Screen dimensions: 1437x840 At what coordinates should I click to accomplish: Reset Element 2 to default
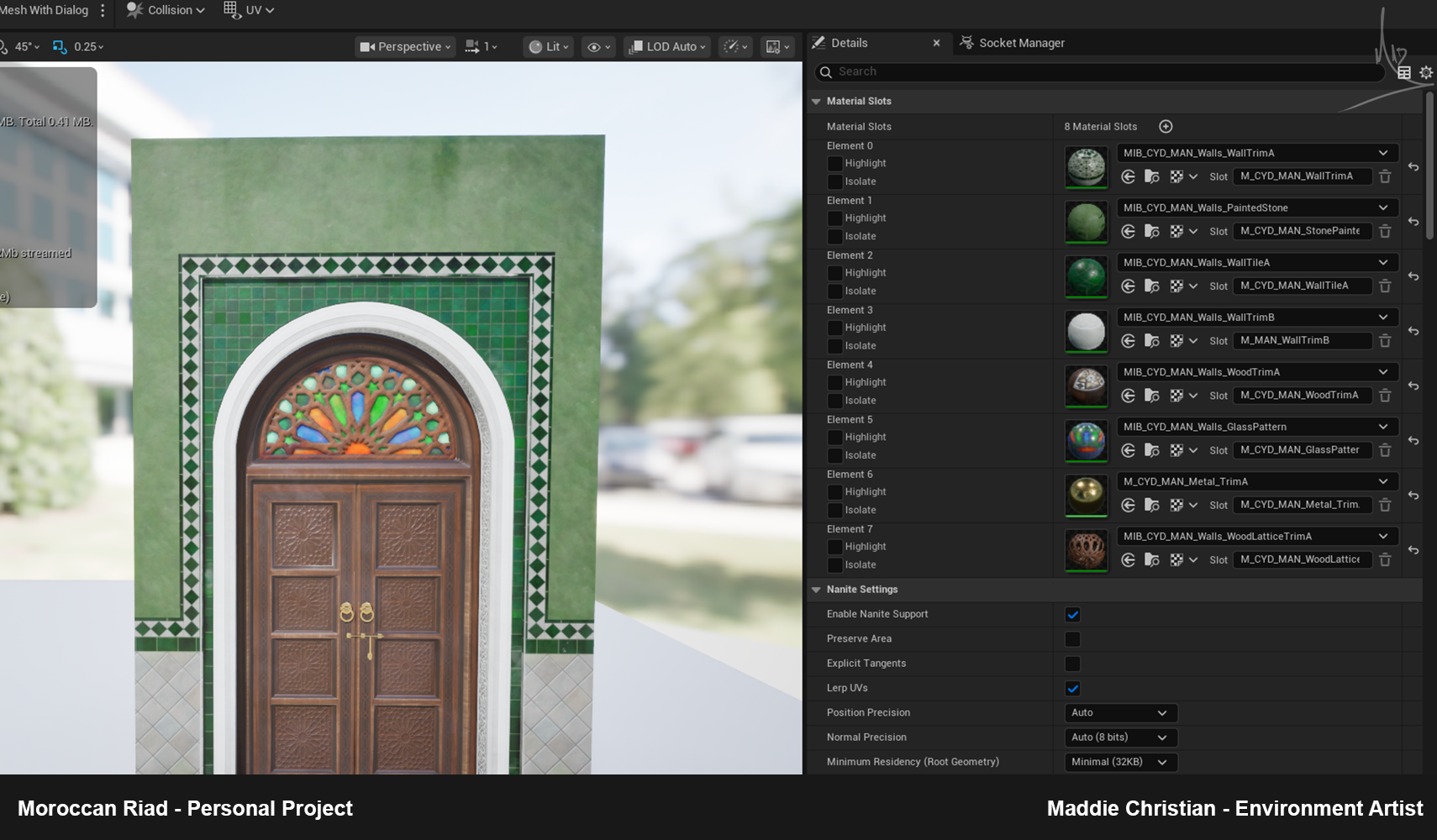1413,276
